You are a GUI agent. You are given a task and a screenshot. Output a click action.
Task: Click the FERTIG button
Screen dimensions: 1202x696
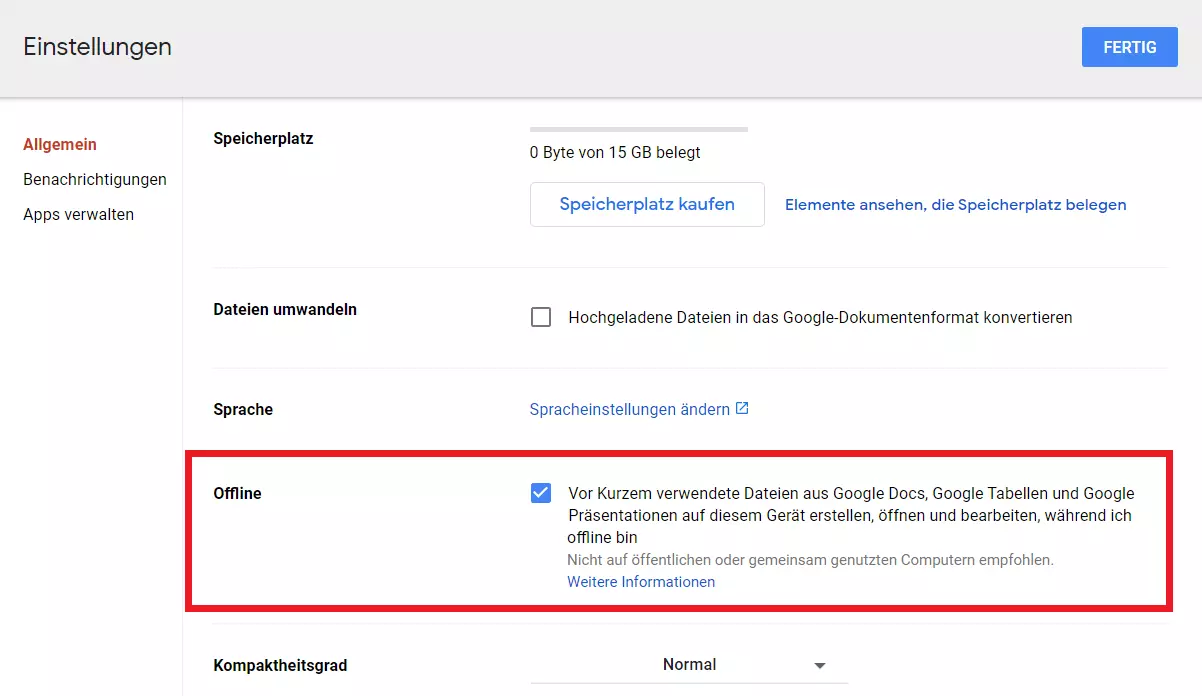pyautogui.click(x=1130, y=47)
